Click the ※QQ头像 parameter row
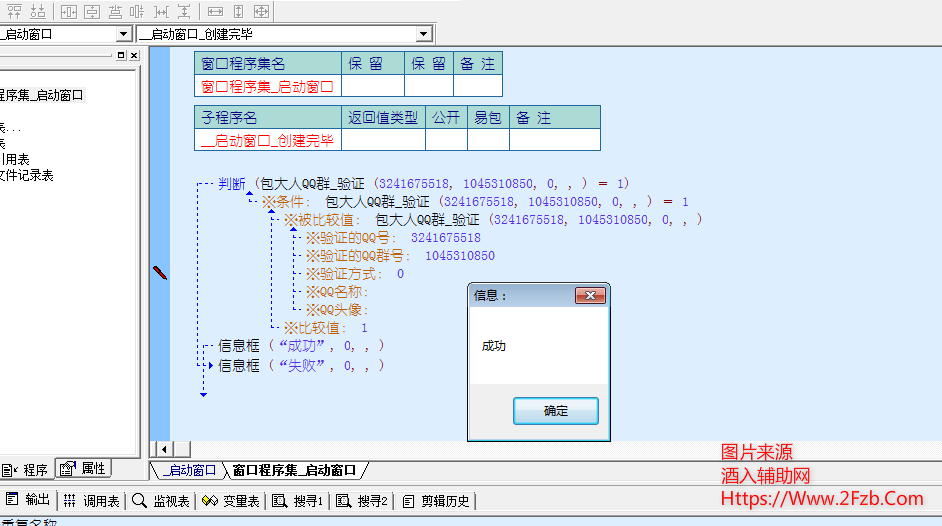The image size is (942, 526). 336,310
